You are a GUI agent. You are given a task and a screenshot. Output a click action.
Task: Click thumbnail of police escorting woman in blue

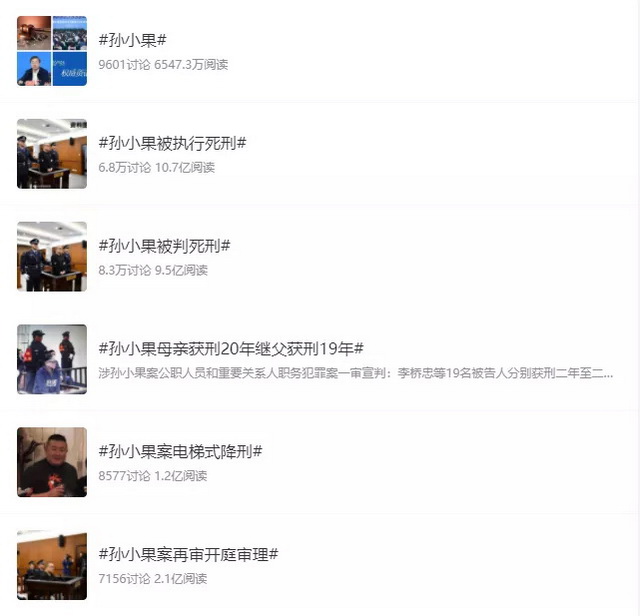click(52, 360)
